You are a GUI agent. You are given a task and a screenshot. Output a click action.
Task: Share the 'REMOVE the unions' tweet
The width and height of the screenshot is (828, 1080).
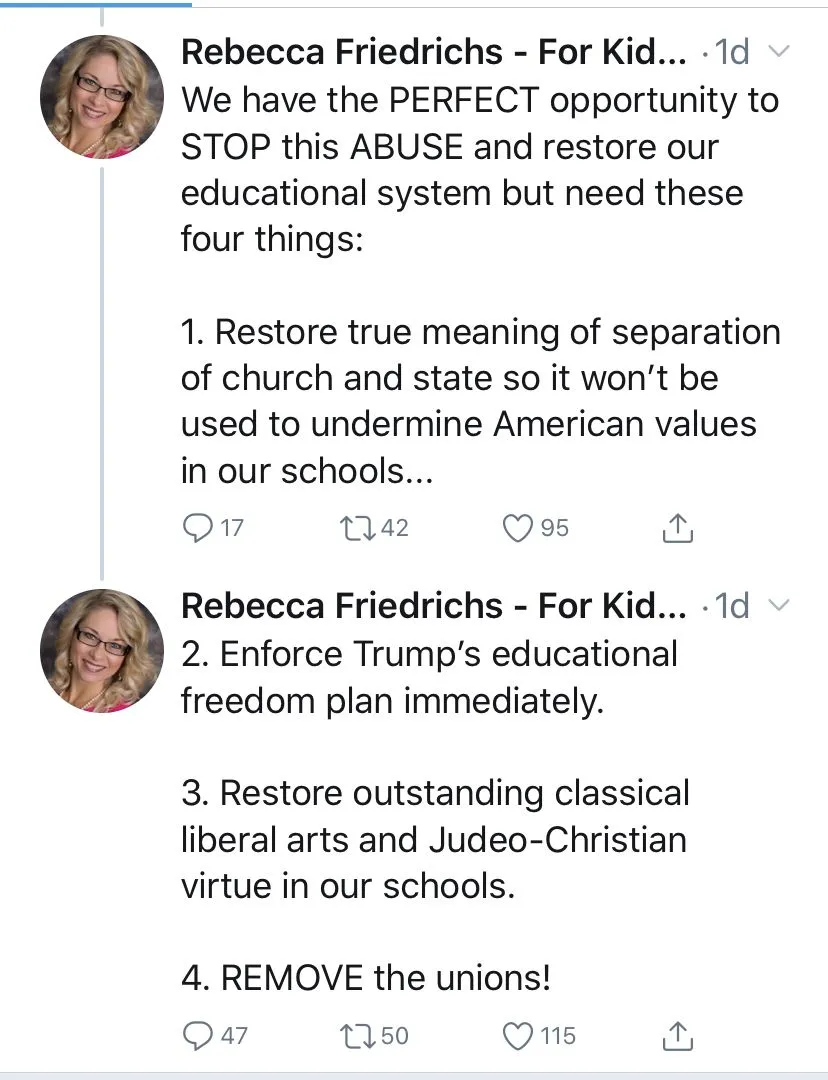[x=678, y=1035]
